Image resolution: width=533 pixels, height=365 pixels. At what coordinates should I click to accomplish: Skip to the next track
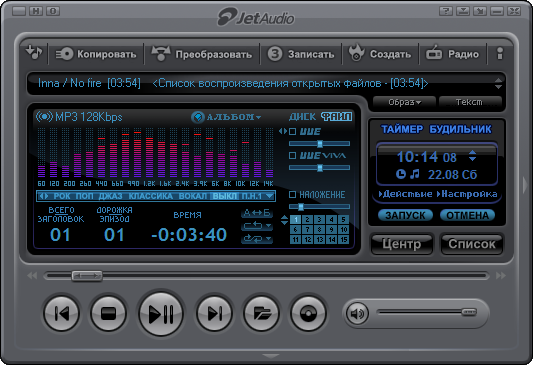pyautogui.click(x=214, y=313)
